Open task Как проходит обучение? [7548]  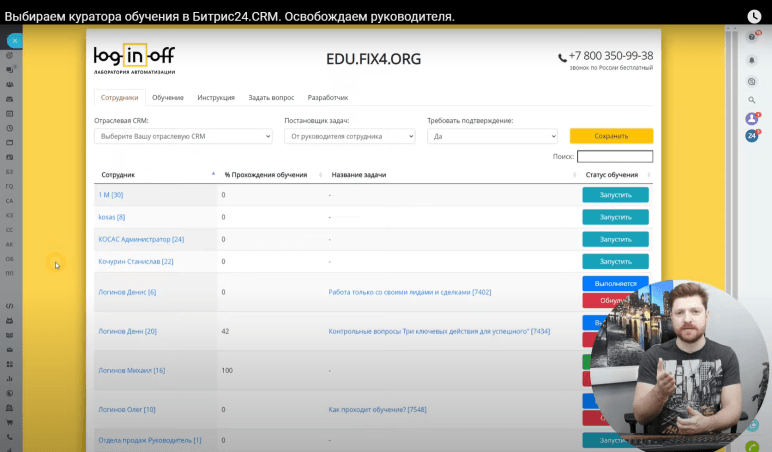point(377,409)
